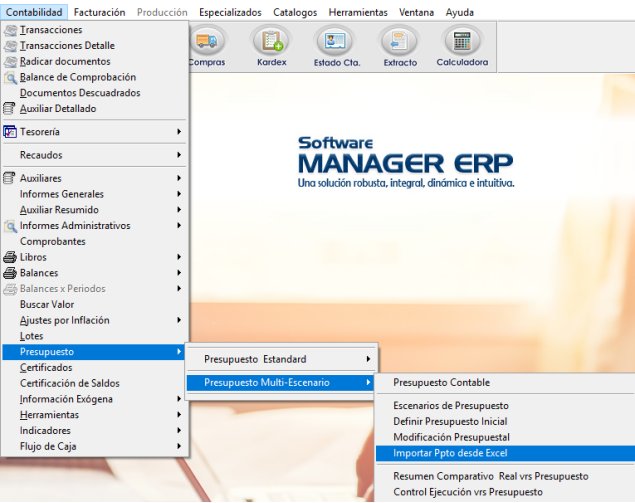635x503 pixels.
Task: Click the Compras truck toolbar icon
Action: 207,41
